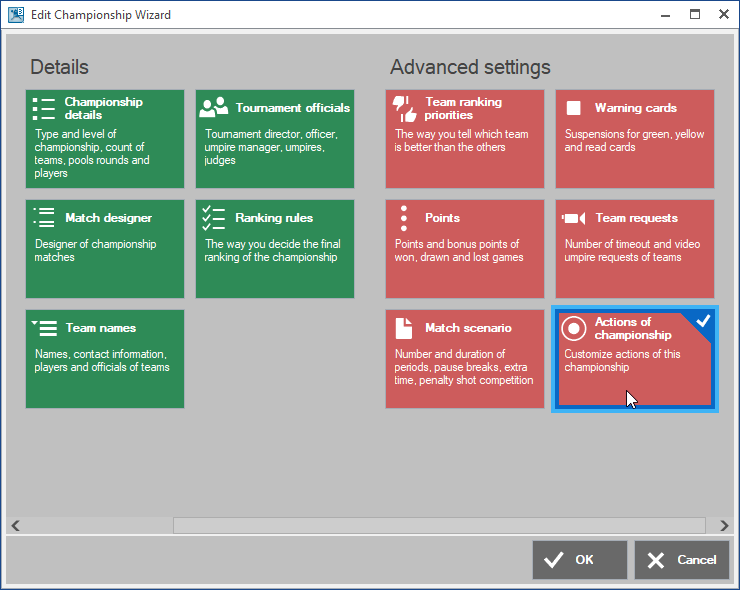
Task: Click the horizontal scrollbar thumb
Action: coord(439,525)
